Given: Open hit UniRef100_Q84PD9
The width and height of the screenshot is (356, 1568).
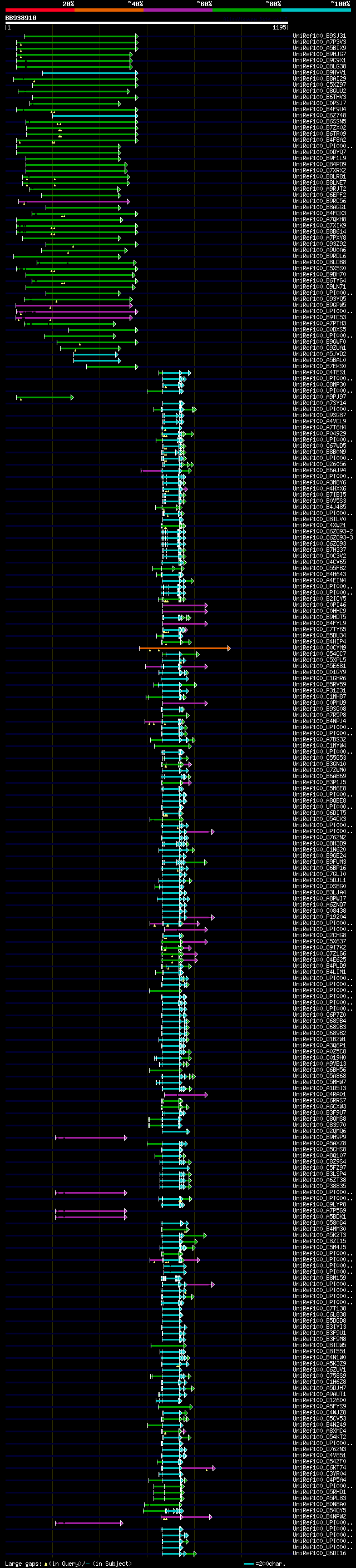Looking at the screenshot, I should click(x=319, y=164).
